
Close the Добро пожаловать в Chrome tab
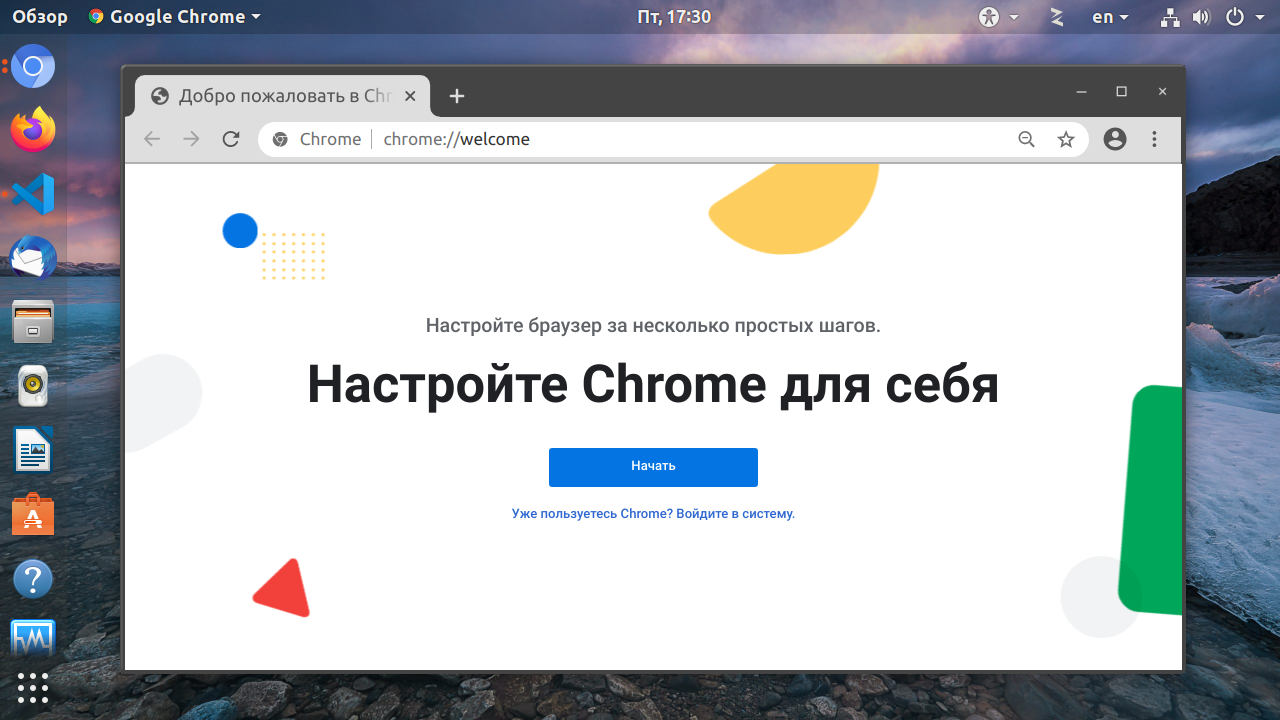(x=411, y=96)
